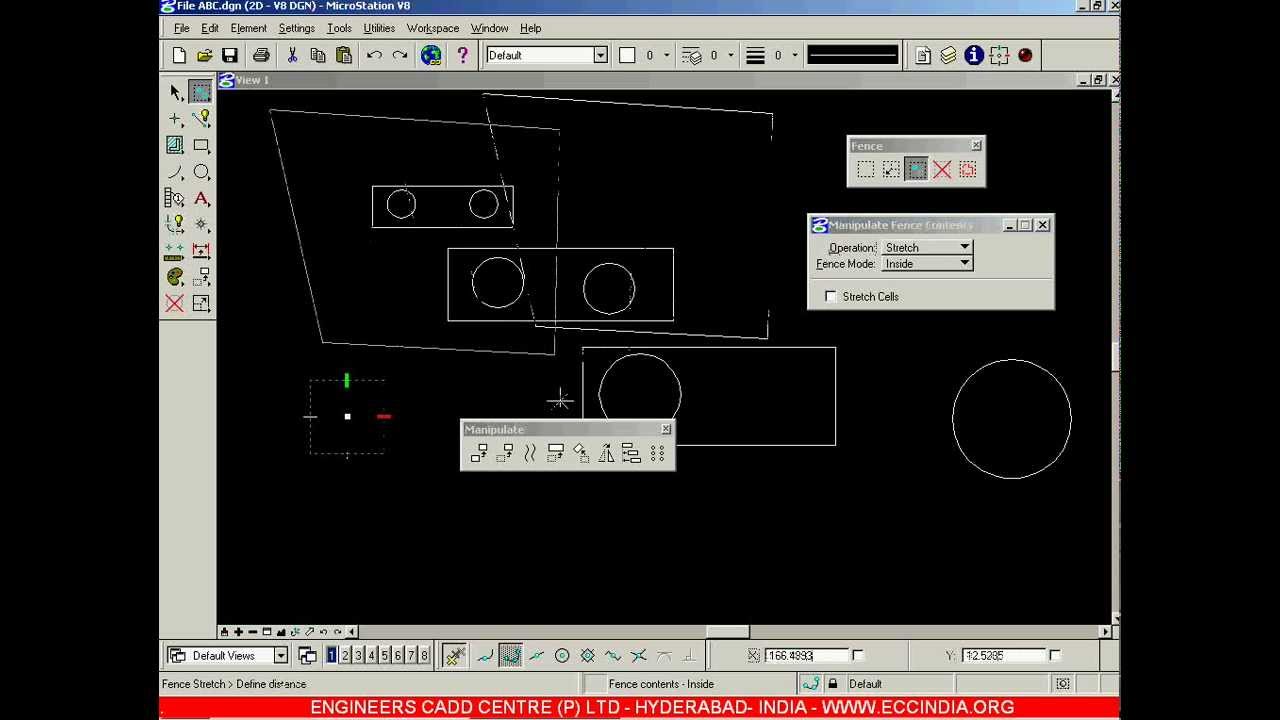Select the Fence tool in the main toolbox

click(x=201, y=93)
